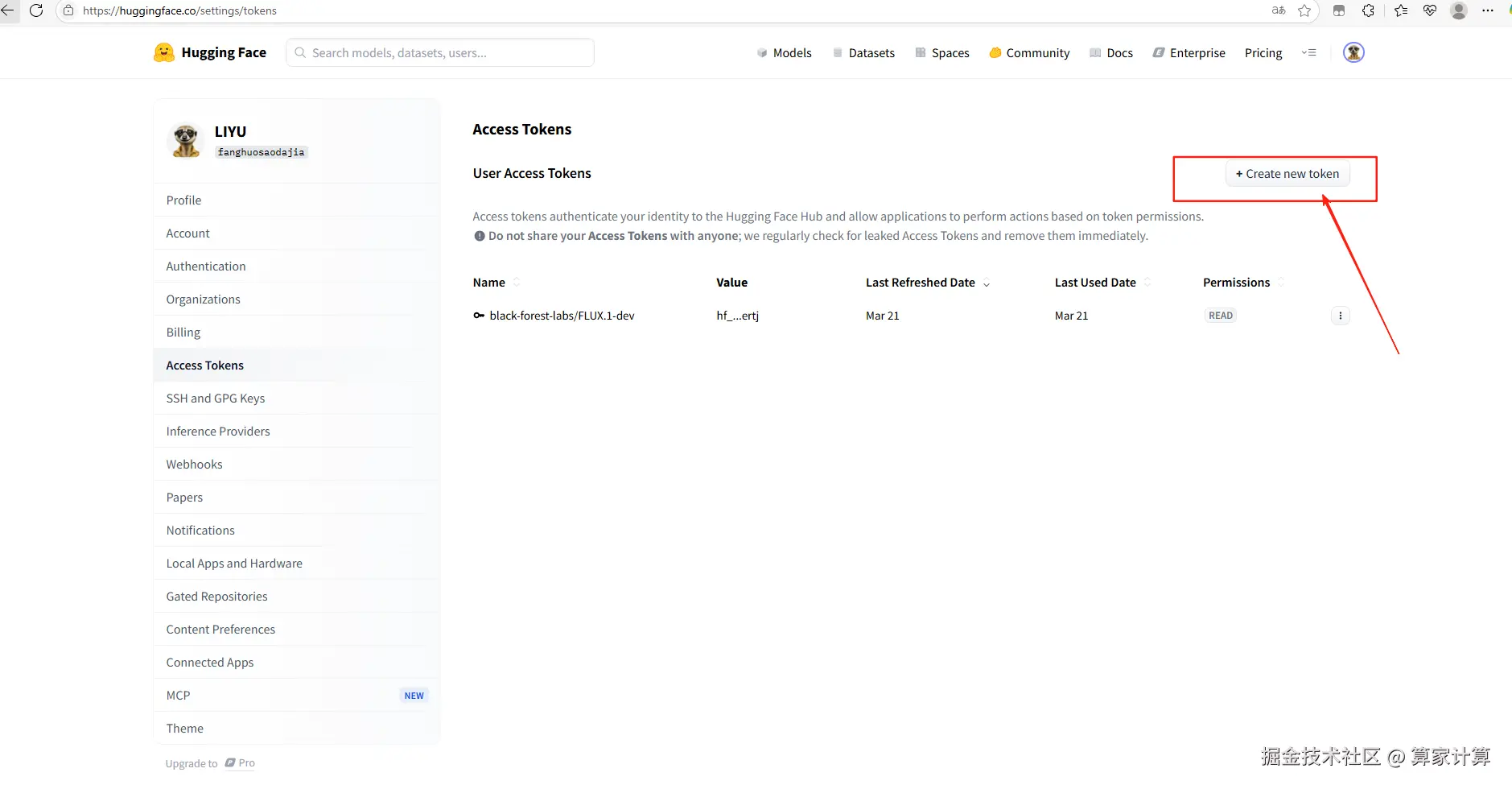Open Connected Apps settings
This screenshot has width=1512, height=789.
point(296,663)
